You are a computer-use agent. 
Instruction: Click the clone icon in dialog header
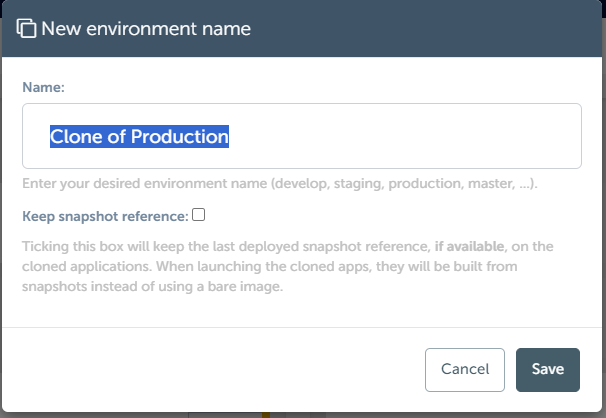(x=27, y=29)
